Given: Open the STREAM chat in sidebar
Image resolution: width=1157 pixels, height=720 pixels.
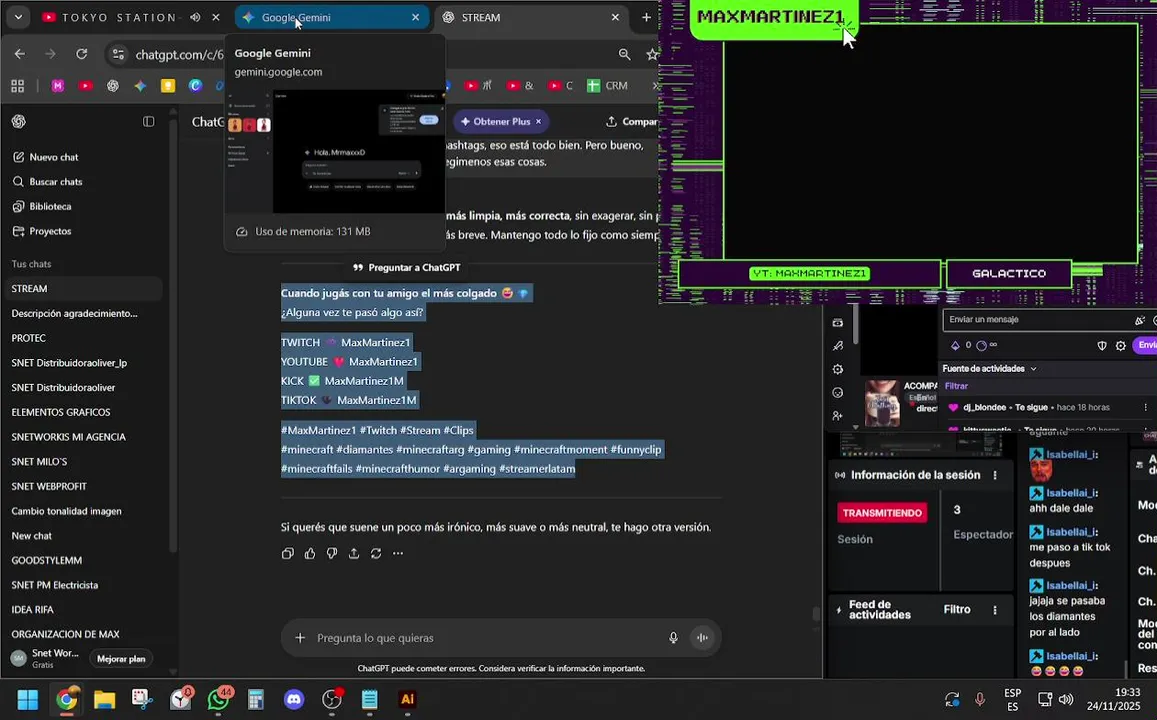Looking at the screenshot, I should [83, 288].
